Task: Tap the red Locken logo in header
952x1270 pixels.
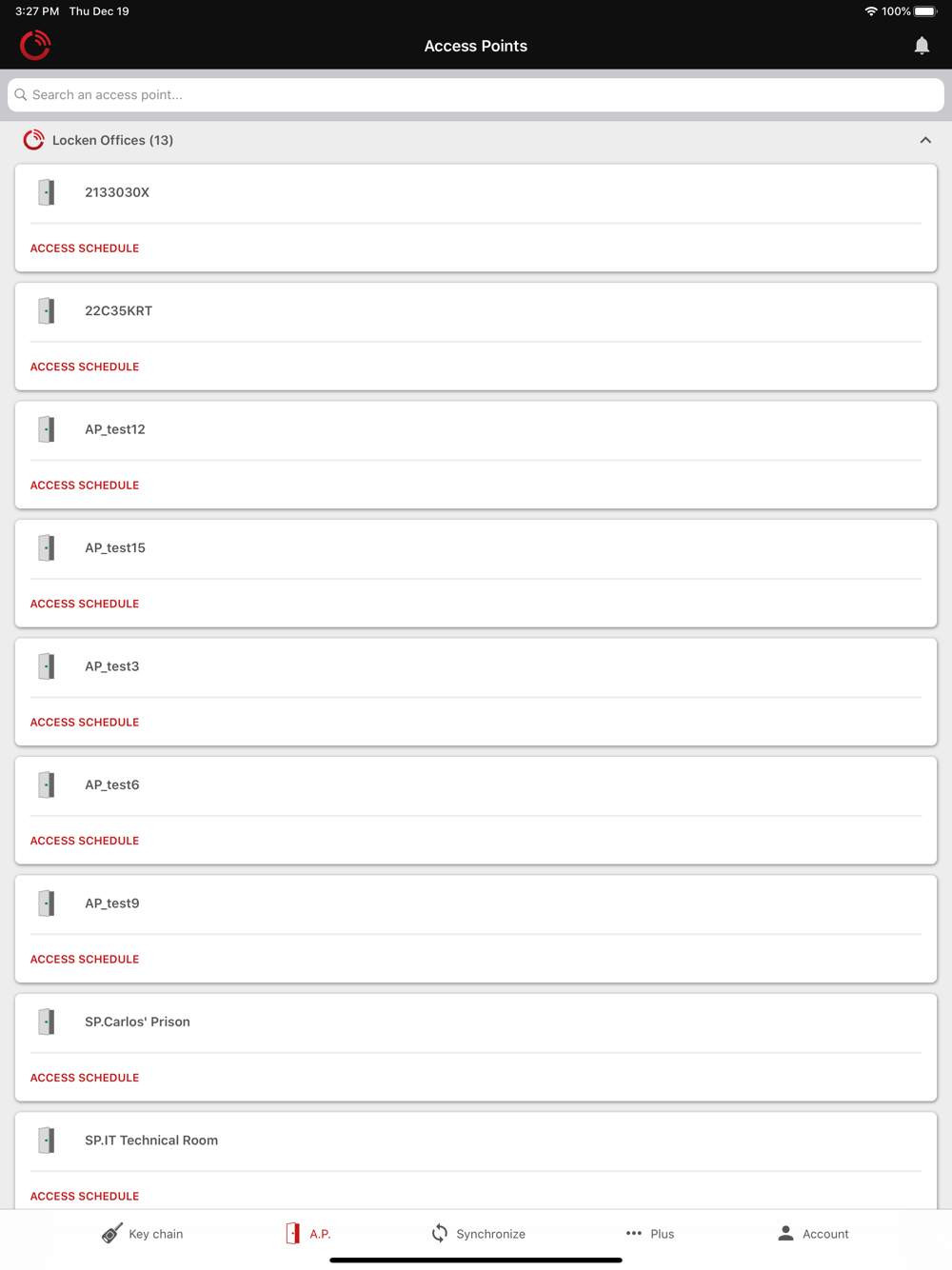Action: pyautogui.click(x=35, y=45)
